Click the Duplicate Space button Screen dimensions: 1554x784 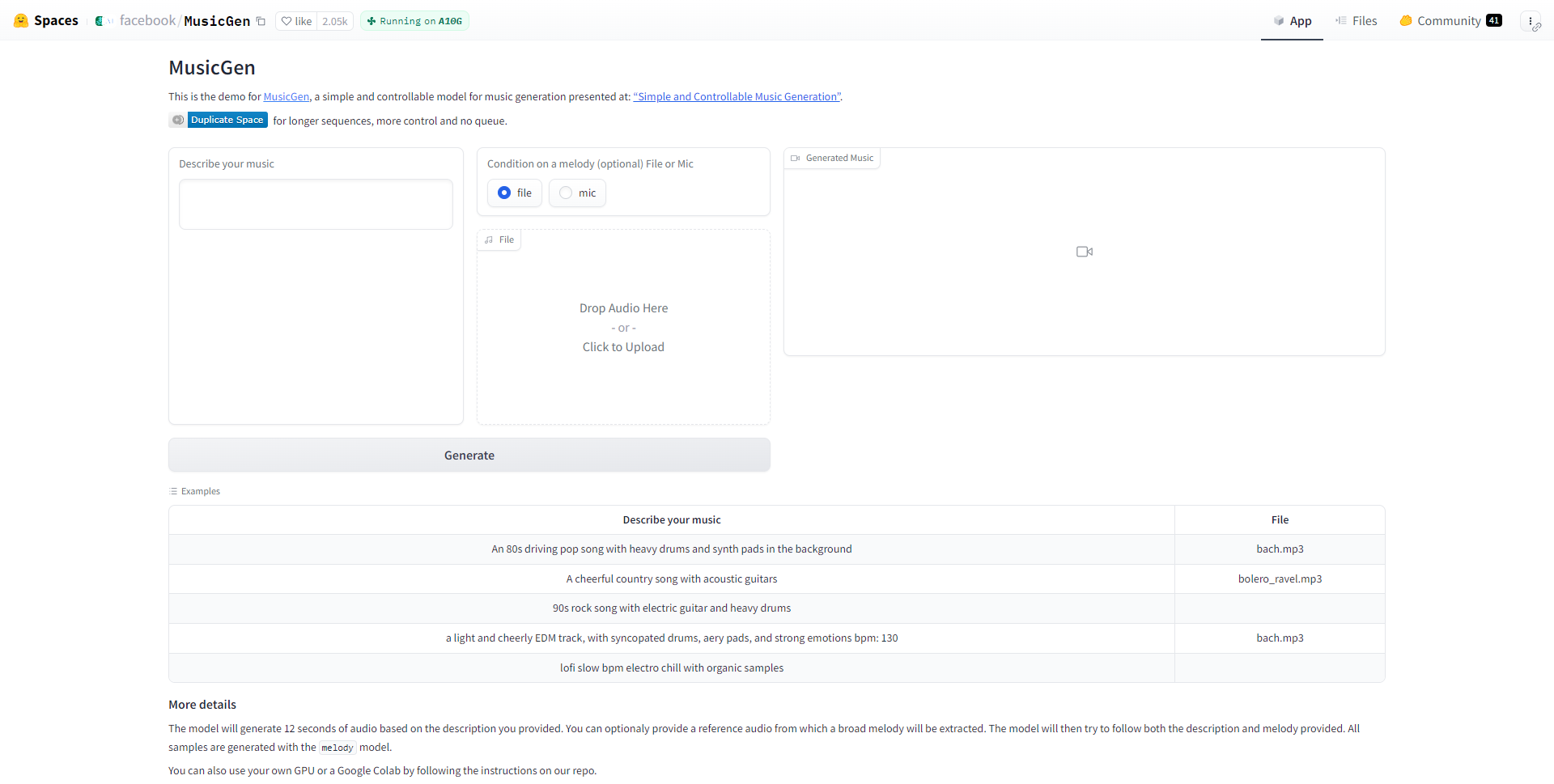click(x=227, y=121)
